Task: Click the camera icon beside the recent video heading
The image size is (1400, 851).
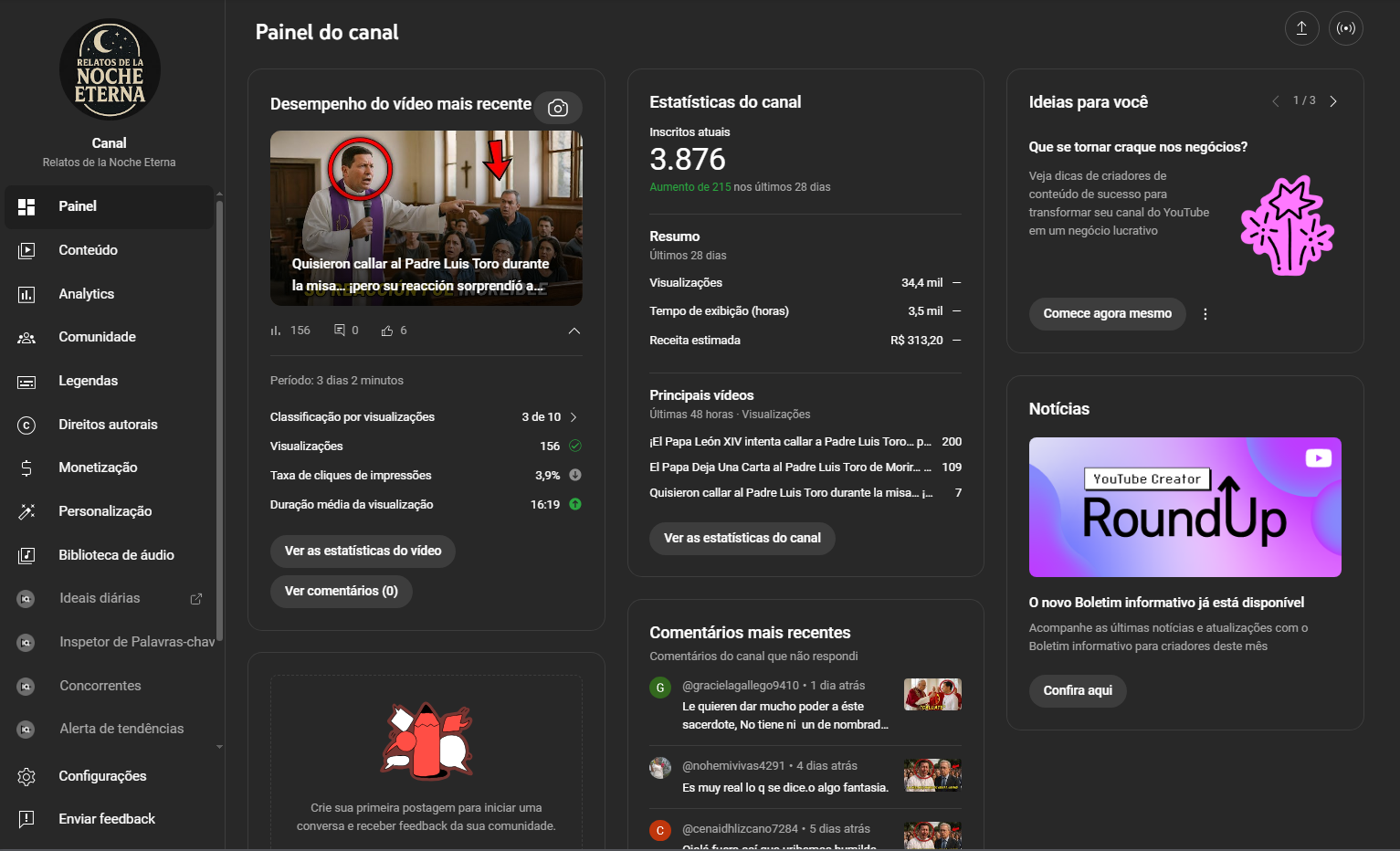Action: 558,109
